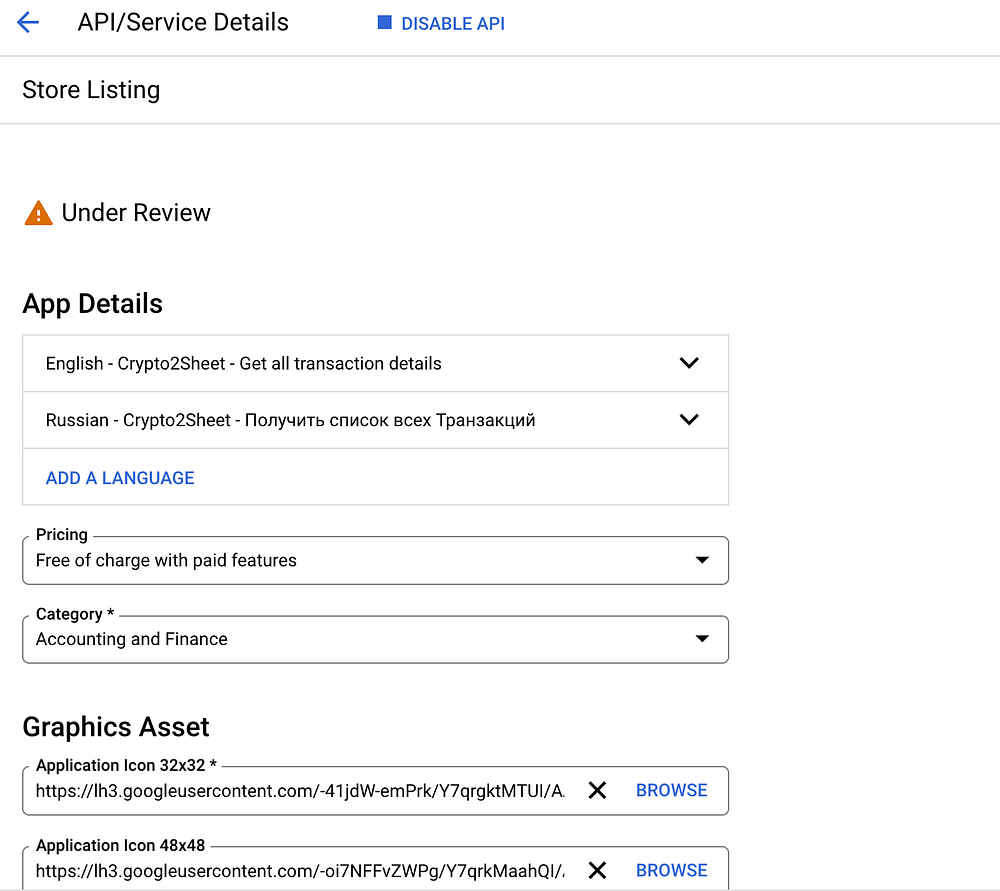The image size is (1000, 891).
Task: Click ADD A LANGUAGE
Action: 120,478
